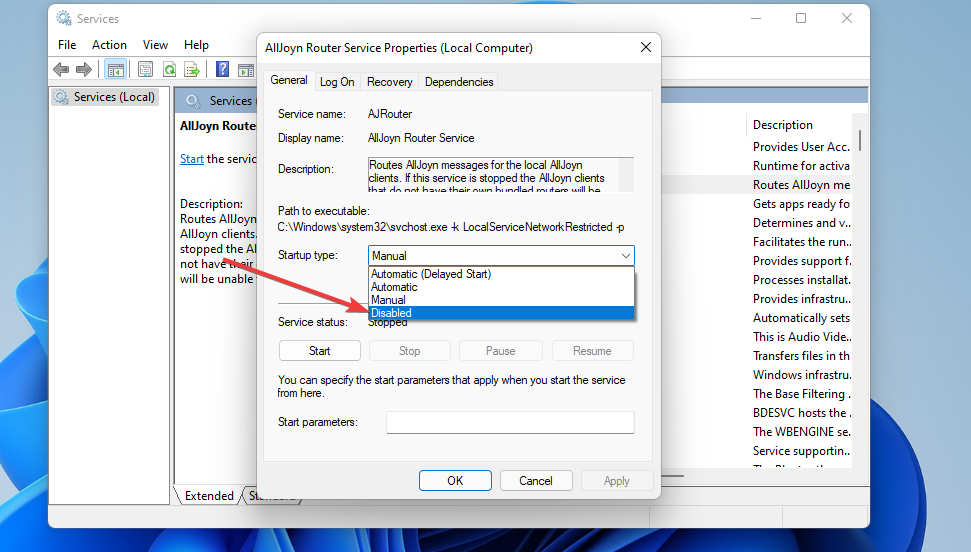Select row 'Automatically sets'
The width and height of the screenshot is (971, 552).
tap(799, 318)
